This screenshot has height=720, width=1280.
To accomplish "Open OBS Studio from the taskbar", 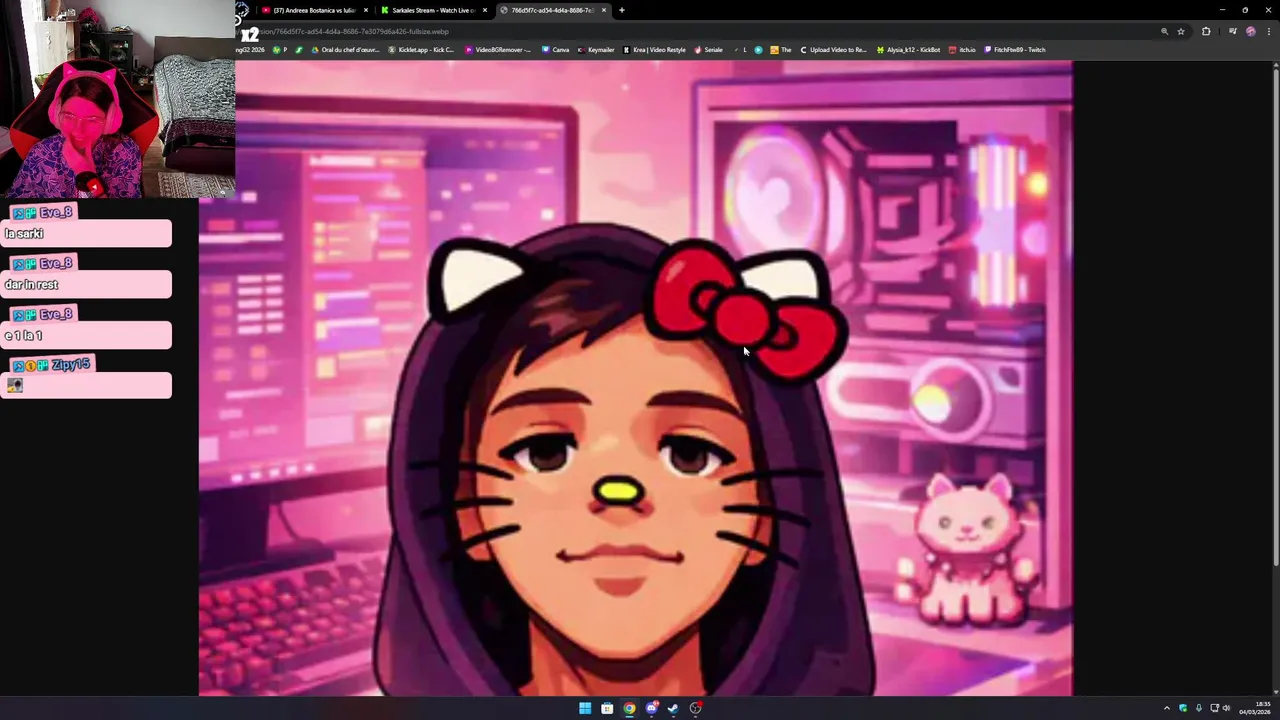I will 696,709.
